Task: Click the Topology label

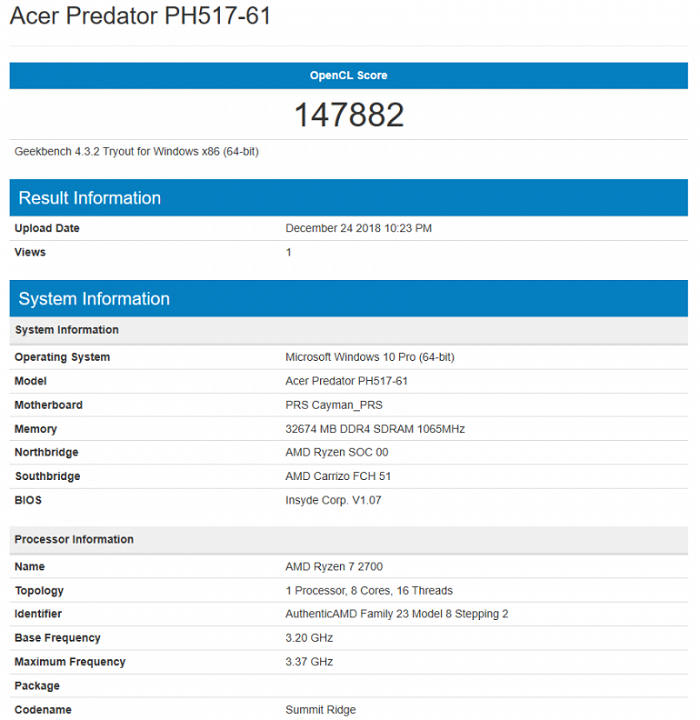Action: (39, 591)
